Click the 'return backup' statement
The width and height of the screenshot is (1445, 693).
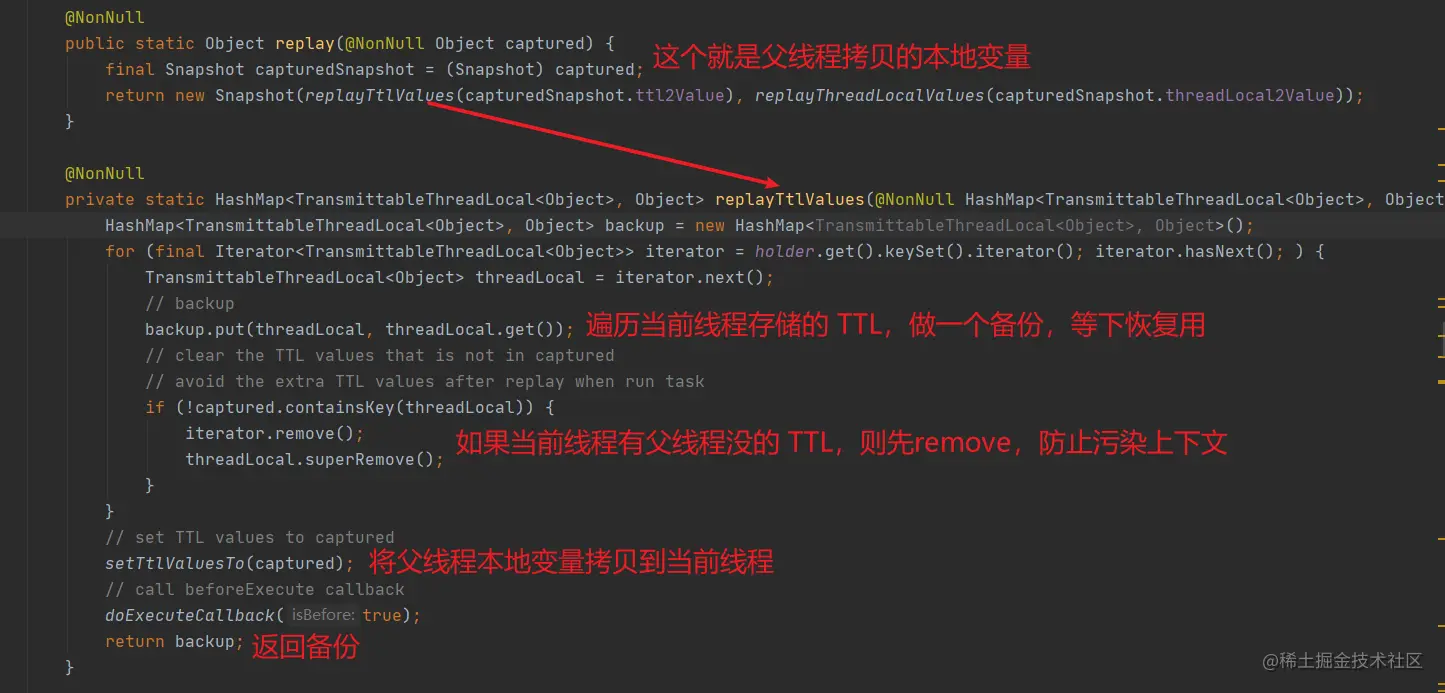[x=174, y=641]
